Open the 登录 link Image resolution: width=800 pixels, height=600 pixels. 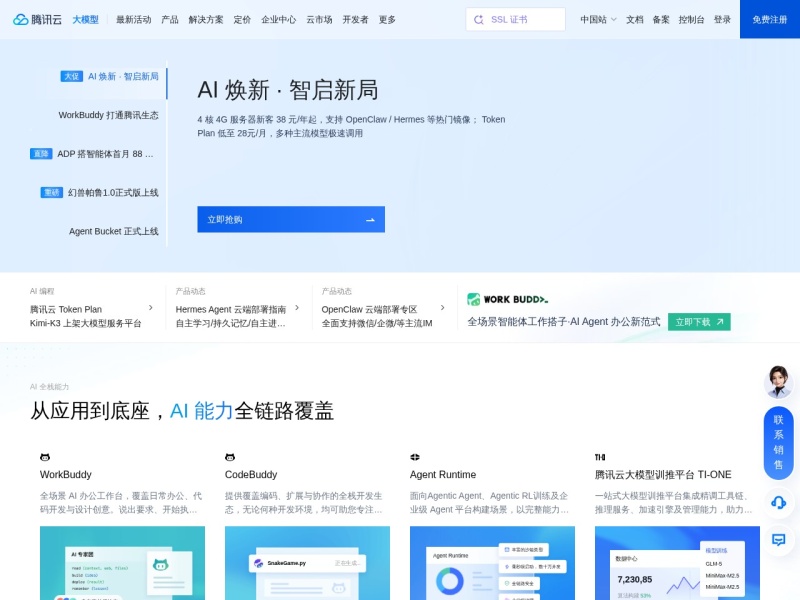722,19
